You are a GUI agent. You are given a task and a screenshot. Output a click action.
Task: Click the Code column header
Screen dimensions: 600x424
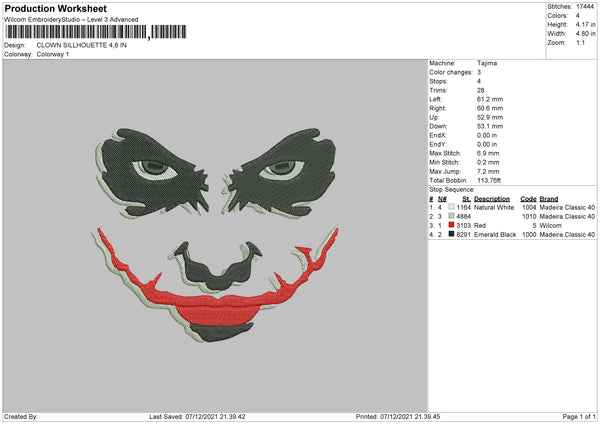click(x=528, y=199)
